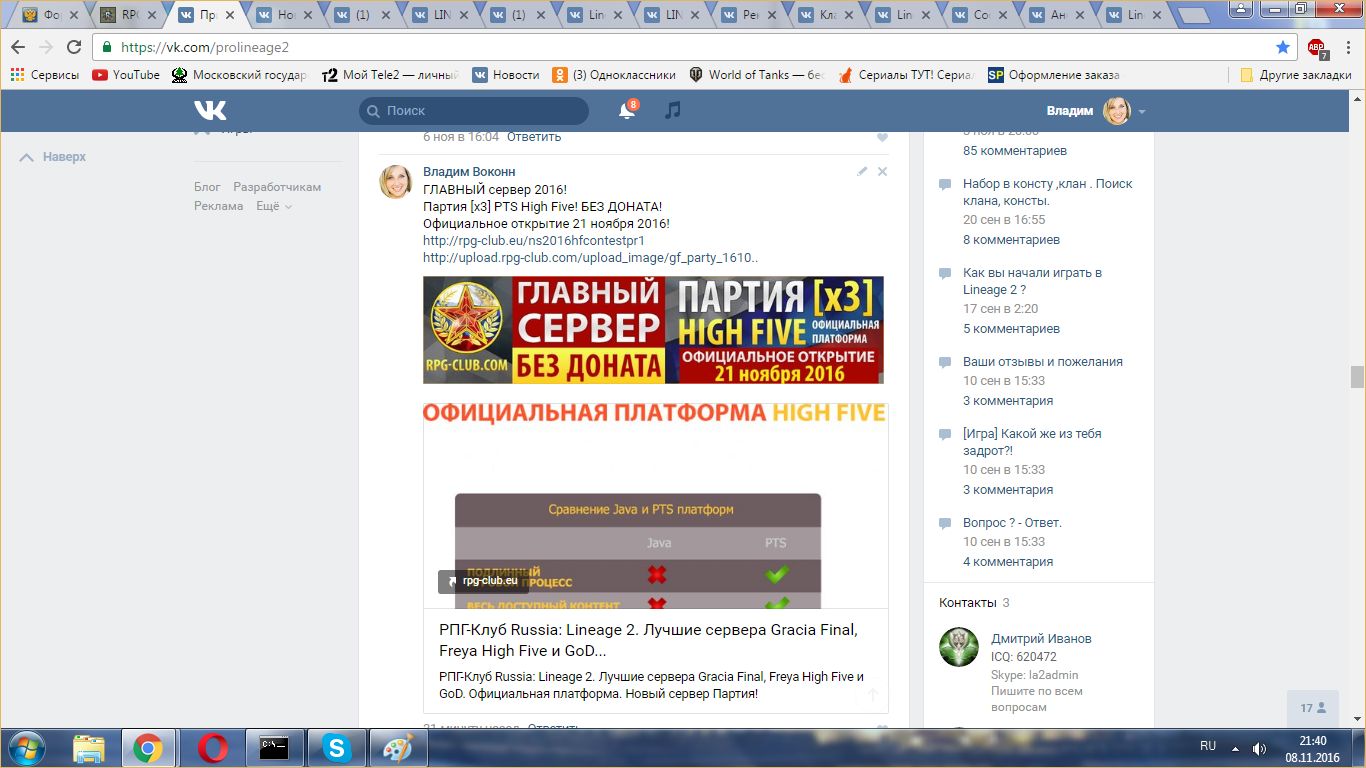1366x768 pixels.
Task: Open topic Вопрос ? - Ответ.
Action: click(x=1012, y=523)
